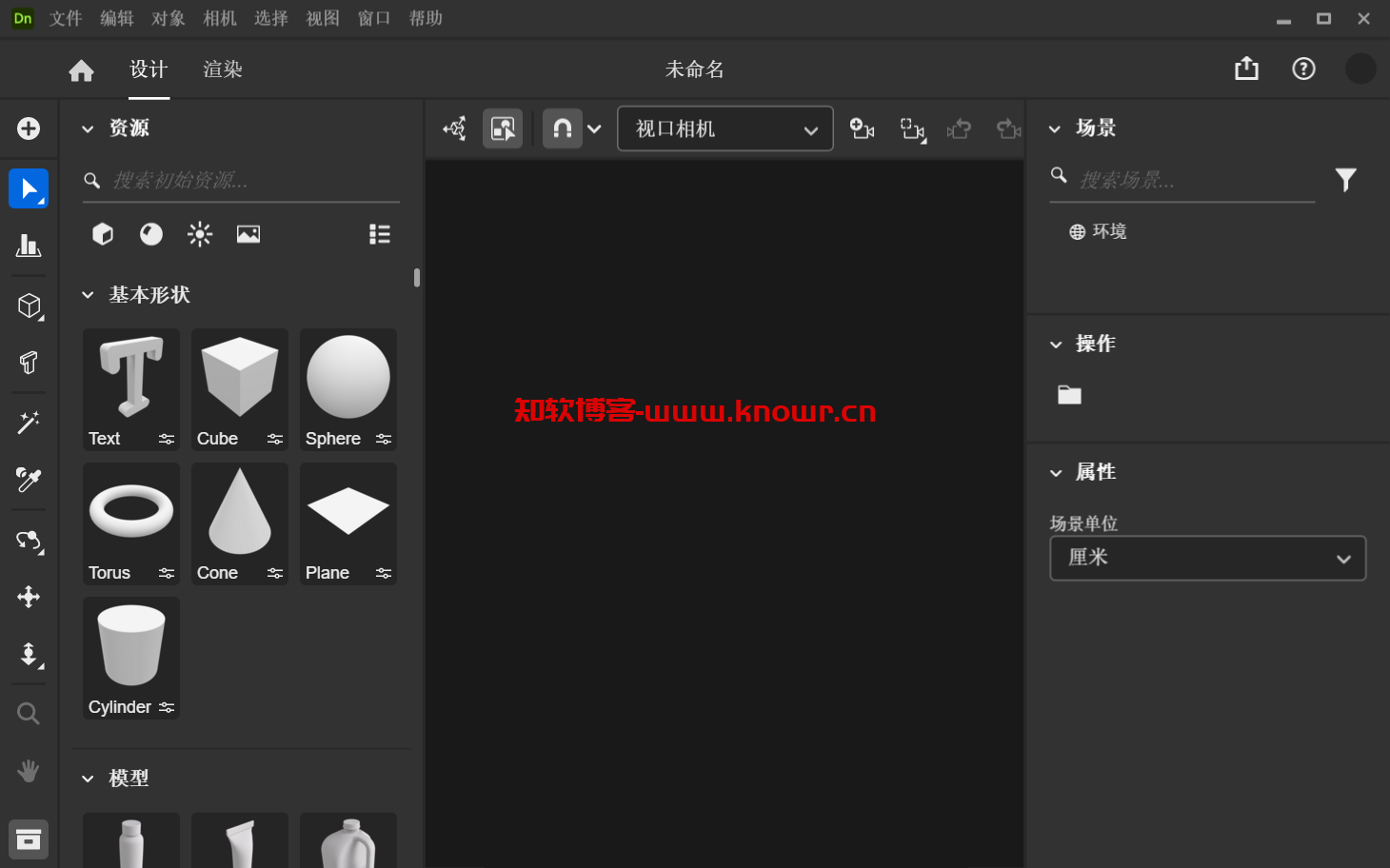Collapse the 资源 panel
Image resolution: width=1390 pixels, height=868 pixels.
[x=88, y=129]
